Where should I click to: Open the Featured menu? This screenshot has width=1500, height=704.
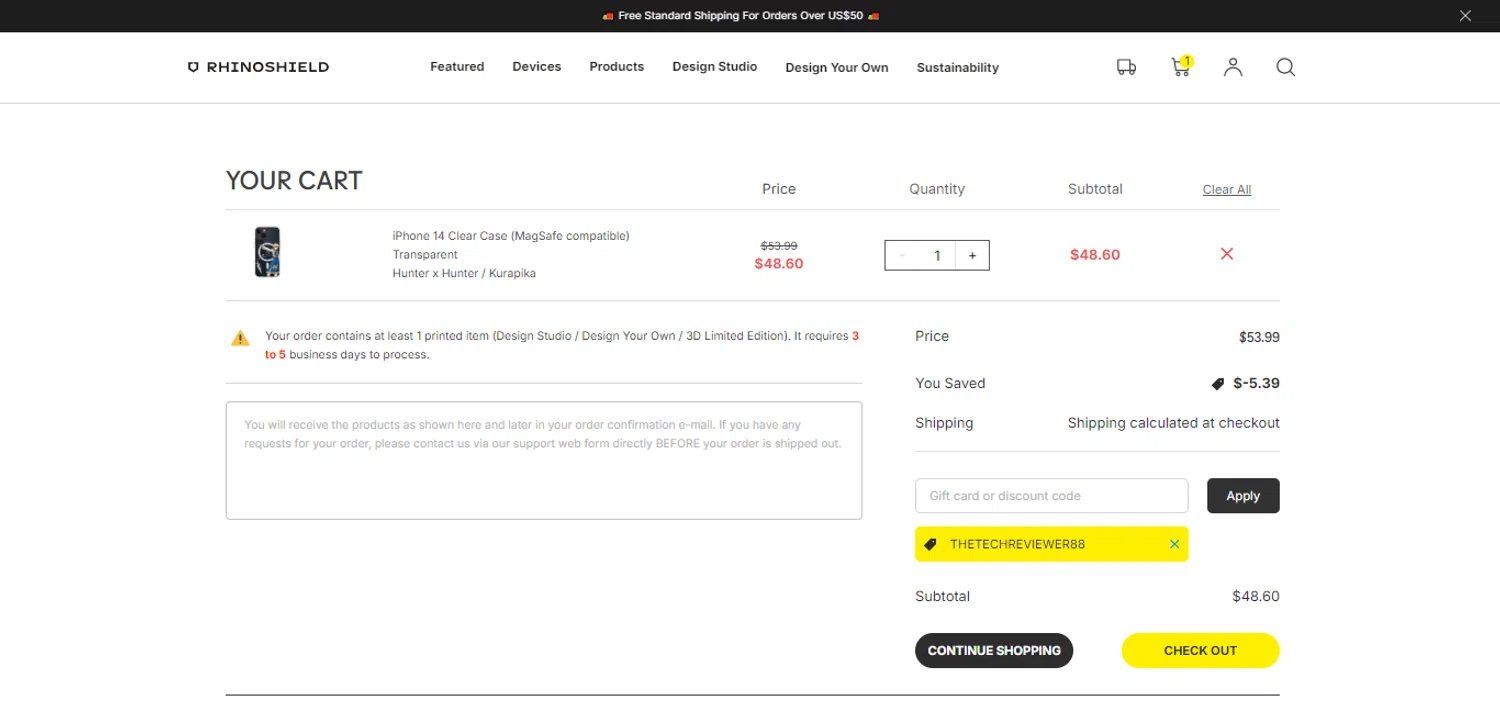click(457, 67)
